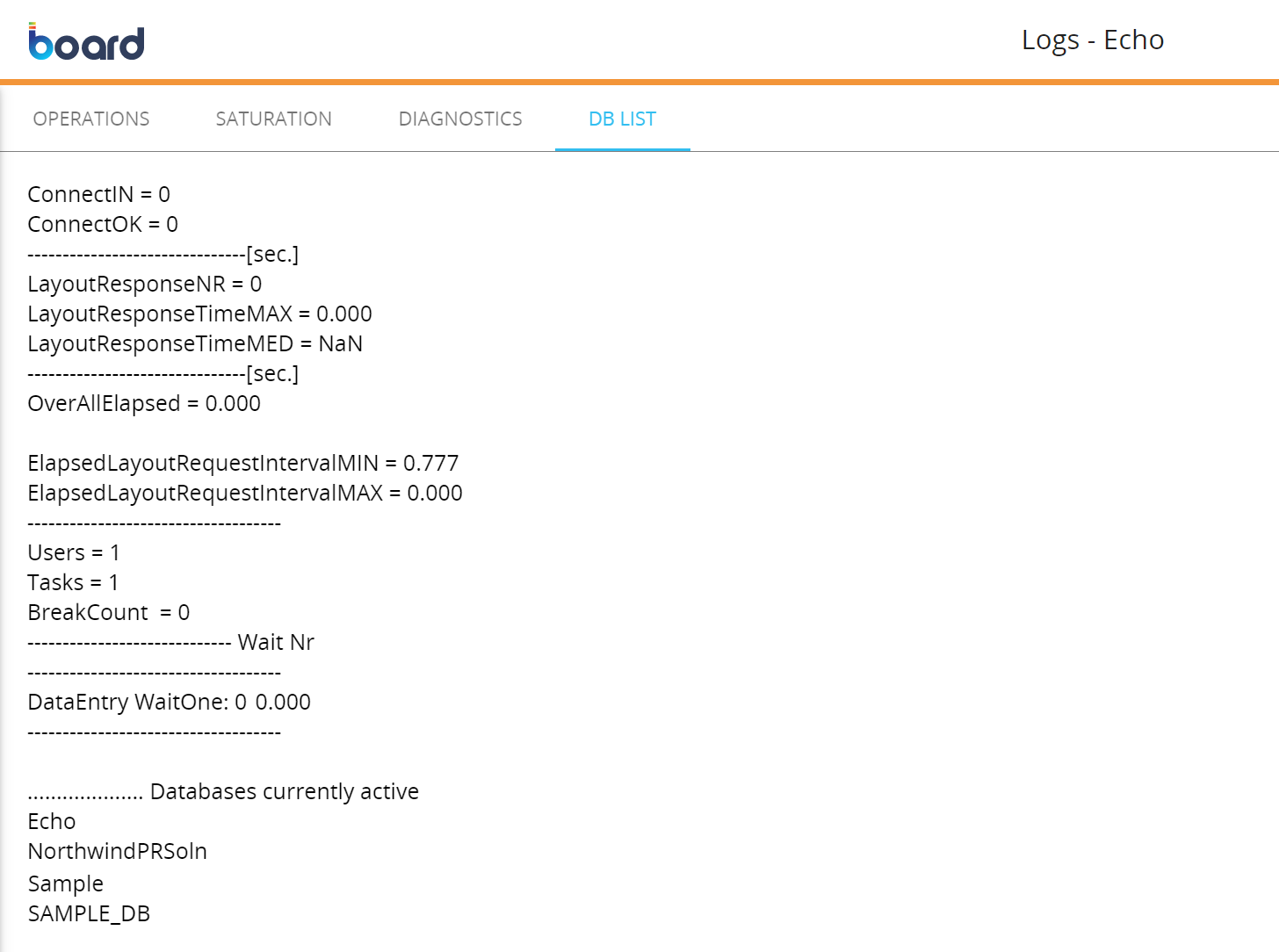Open the Saturation tab
The width and height of the screenshot is (1279, 952).
(273, 119)
